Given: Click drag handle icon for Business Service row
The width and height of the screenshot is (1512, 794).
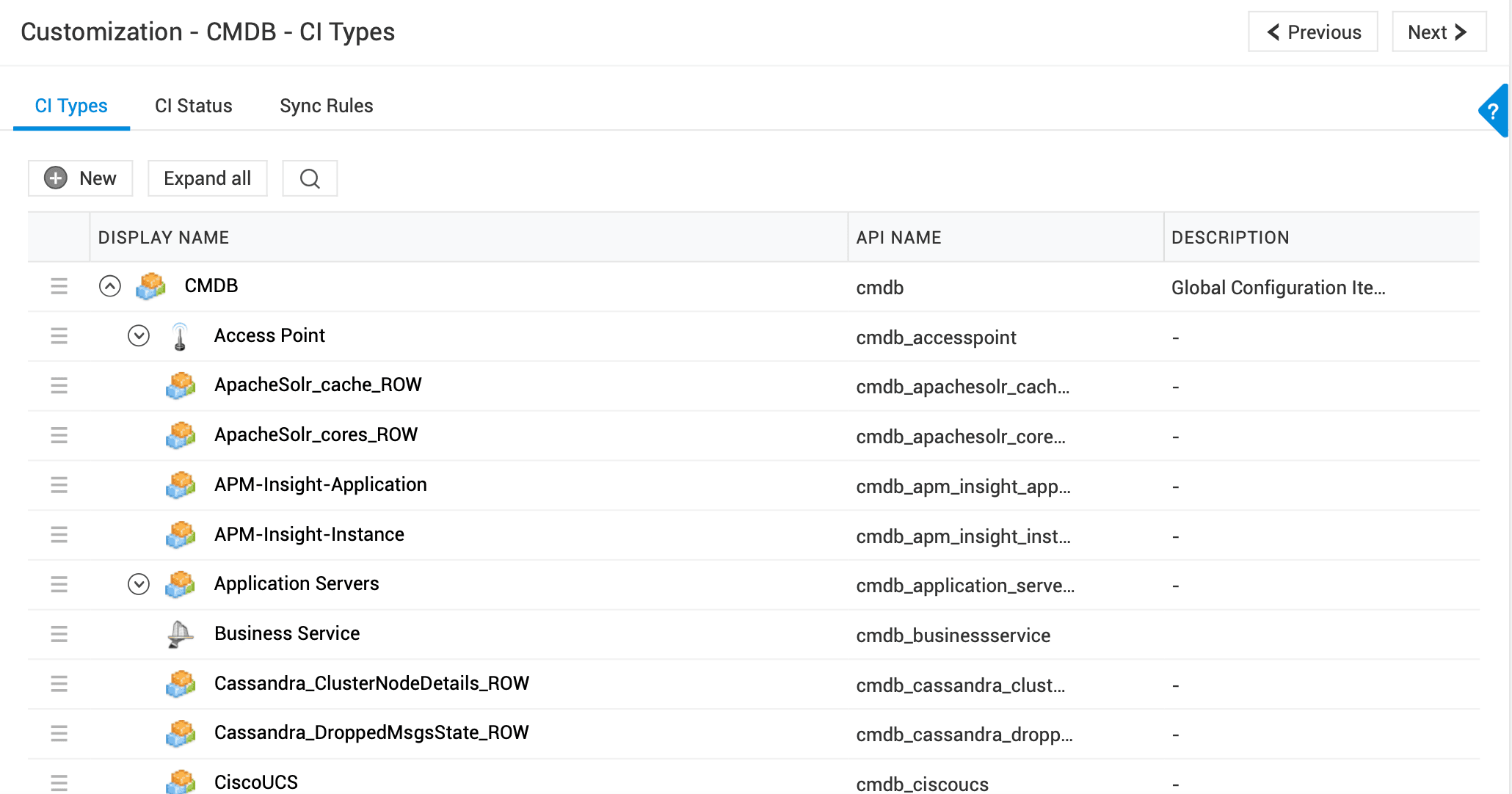Looking at the screenshot, I should [x=59, y=634].
